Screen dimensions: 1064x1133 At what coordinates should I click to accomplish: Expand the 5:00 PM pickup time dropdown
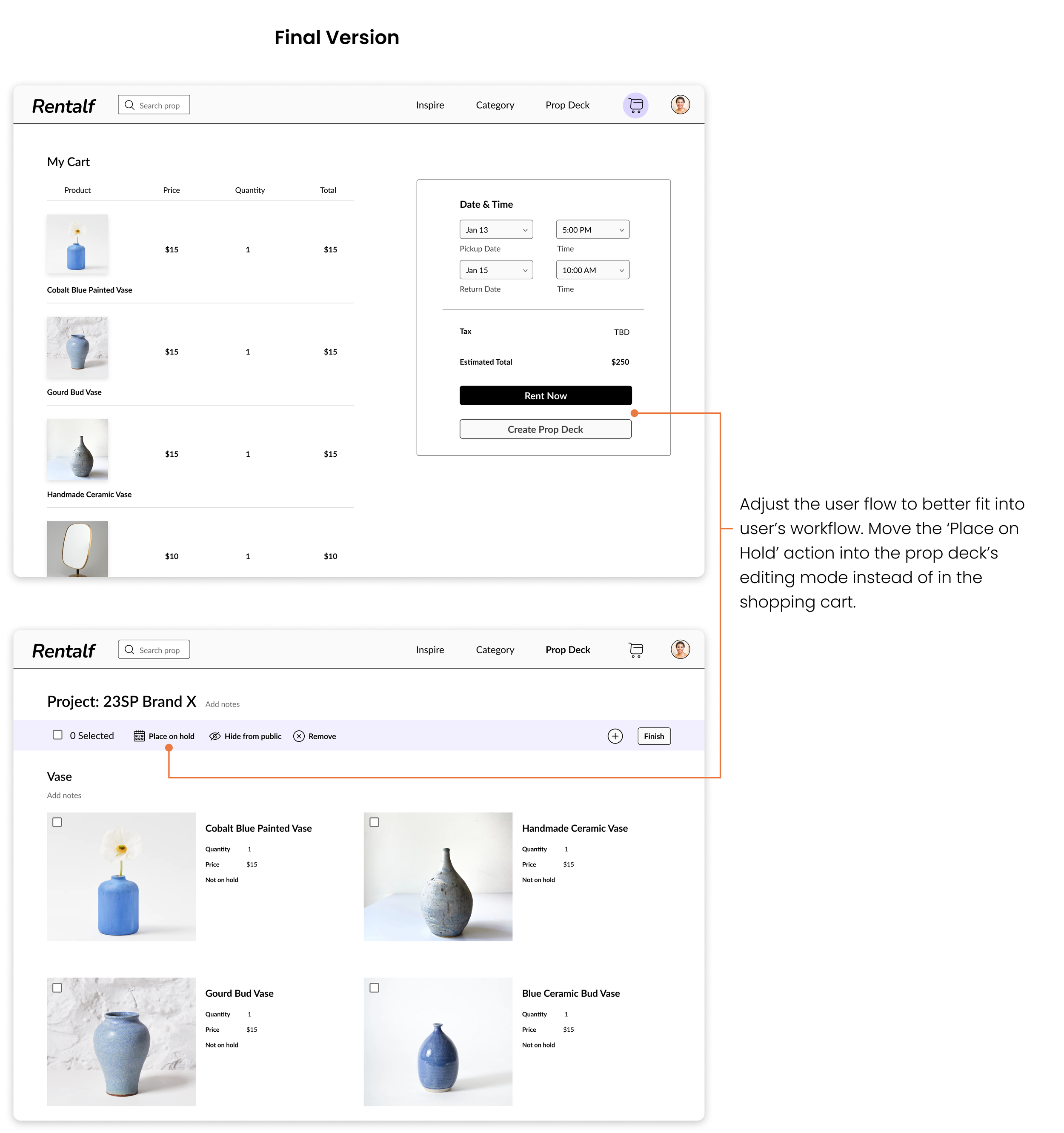click(592, 230)
